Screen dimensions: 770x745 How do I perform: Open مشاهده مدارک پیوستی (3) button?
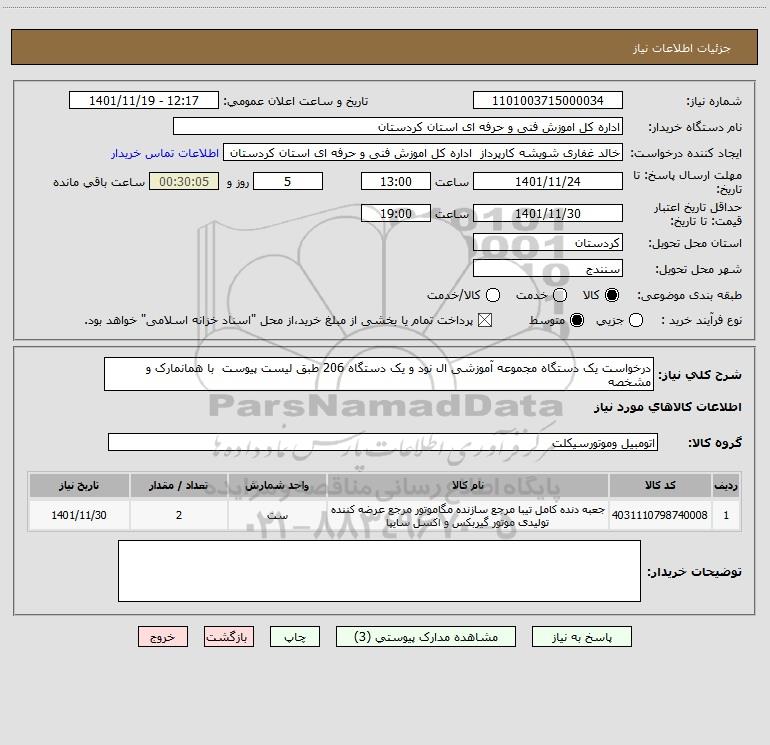(426, 637)
